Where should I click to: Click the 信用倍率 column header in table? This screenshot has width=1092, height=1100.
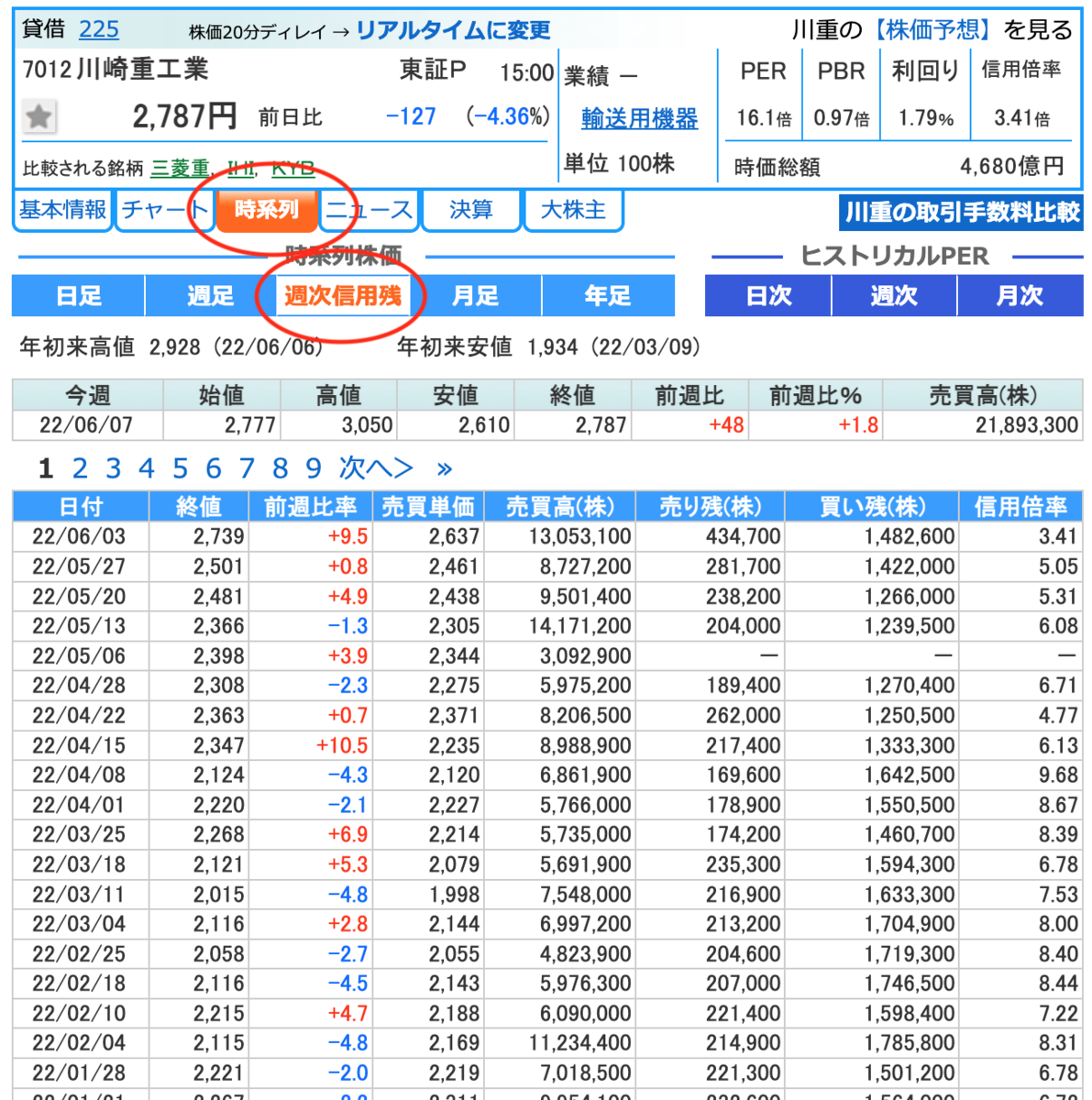(x=1020, y=507)
